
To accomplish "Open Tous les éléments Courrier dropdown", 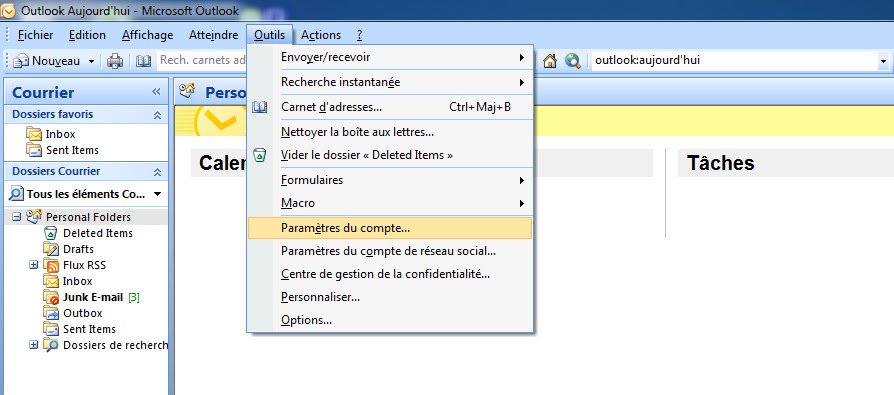I will tap(157, 194).
